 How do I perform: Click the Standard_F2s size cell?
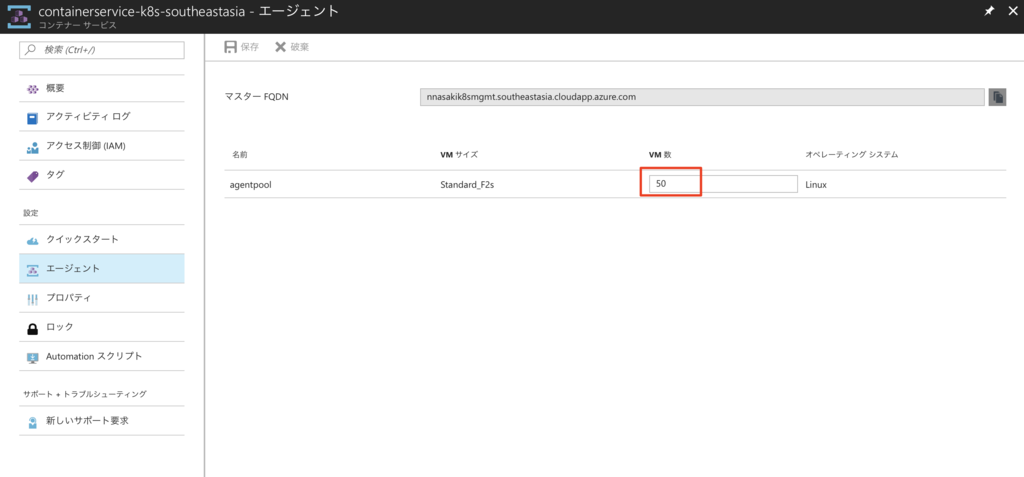[x=465, y=185]
